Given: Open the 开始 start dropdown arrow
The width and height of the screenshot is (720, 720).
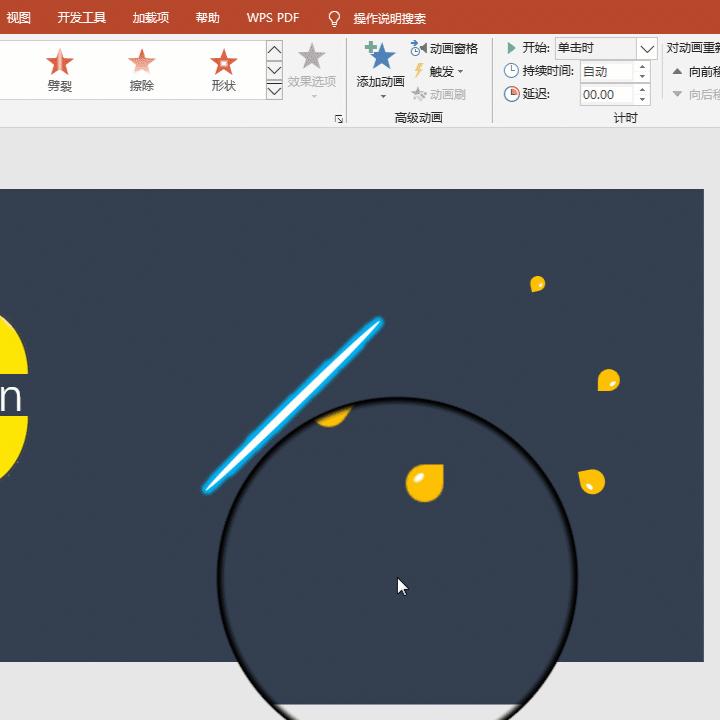Looking at the screenshot, I should pos(647,48).
